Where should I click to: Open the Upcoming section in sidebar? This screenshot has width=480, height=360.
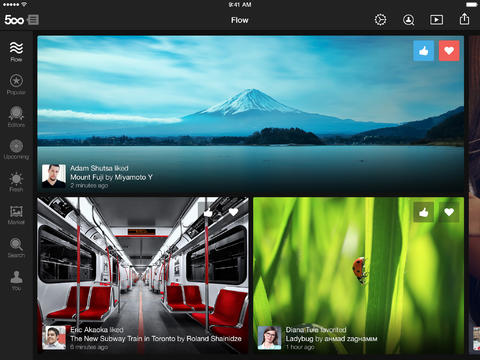(x=16, y=149)
